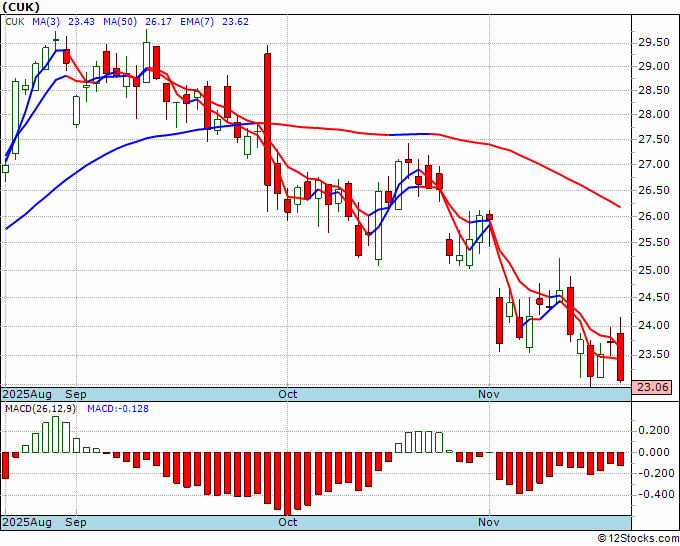Click the MA(50) legend label
The height and width of the screenshot is (546, 680).
(x=120, y=22)
